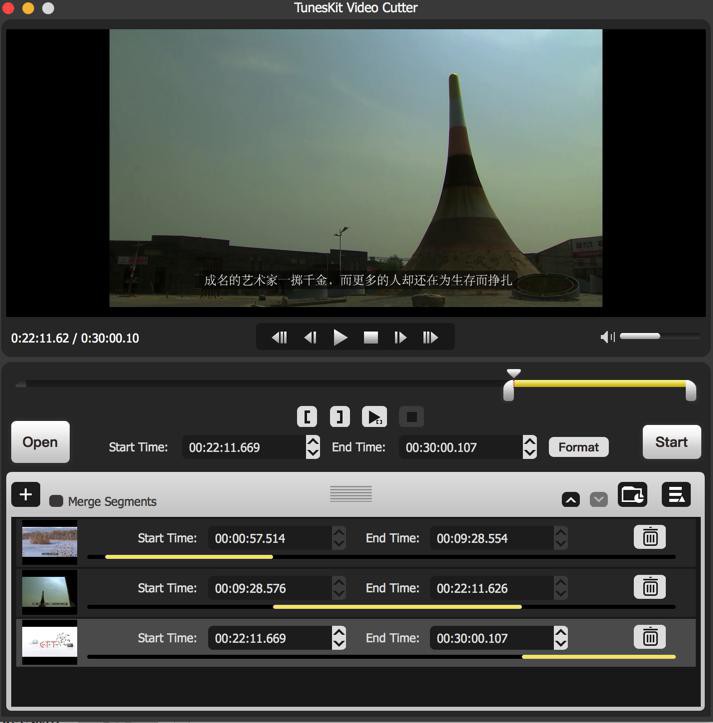
Task: Adjust the volume slider
Action: (x=660, y=337)
